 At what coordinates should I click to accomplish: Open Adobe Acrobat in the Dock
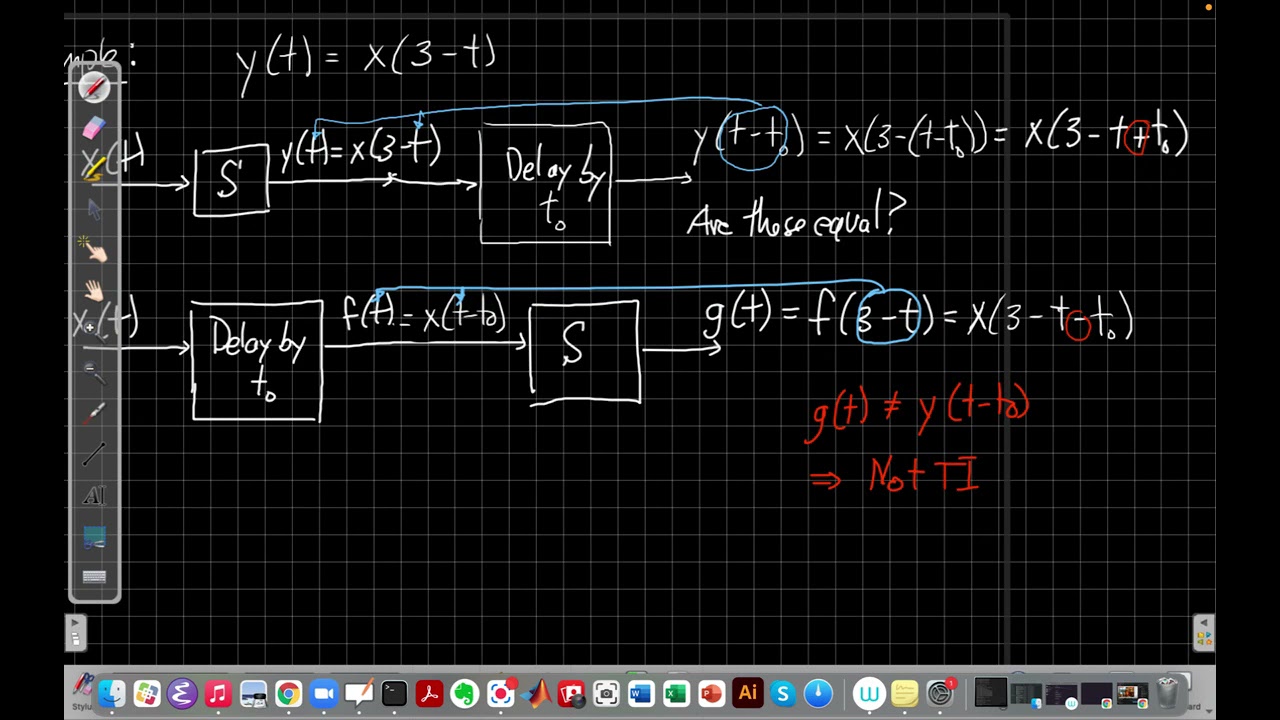coord(429,693)
